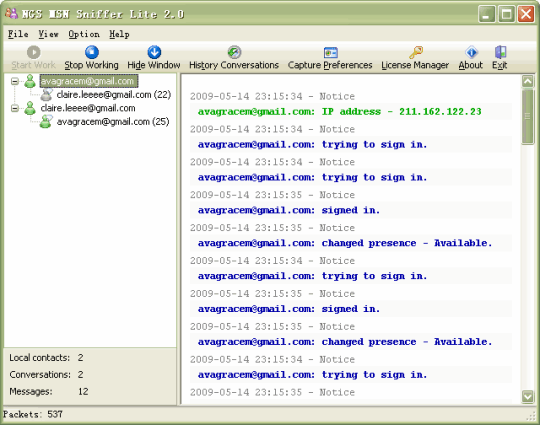Click the Capture Preferences window icon
The height and width of the screenshot is (425, 540).
[x=331, y=52]
